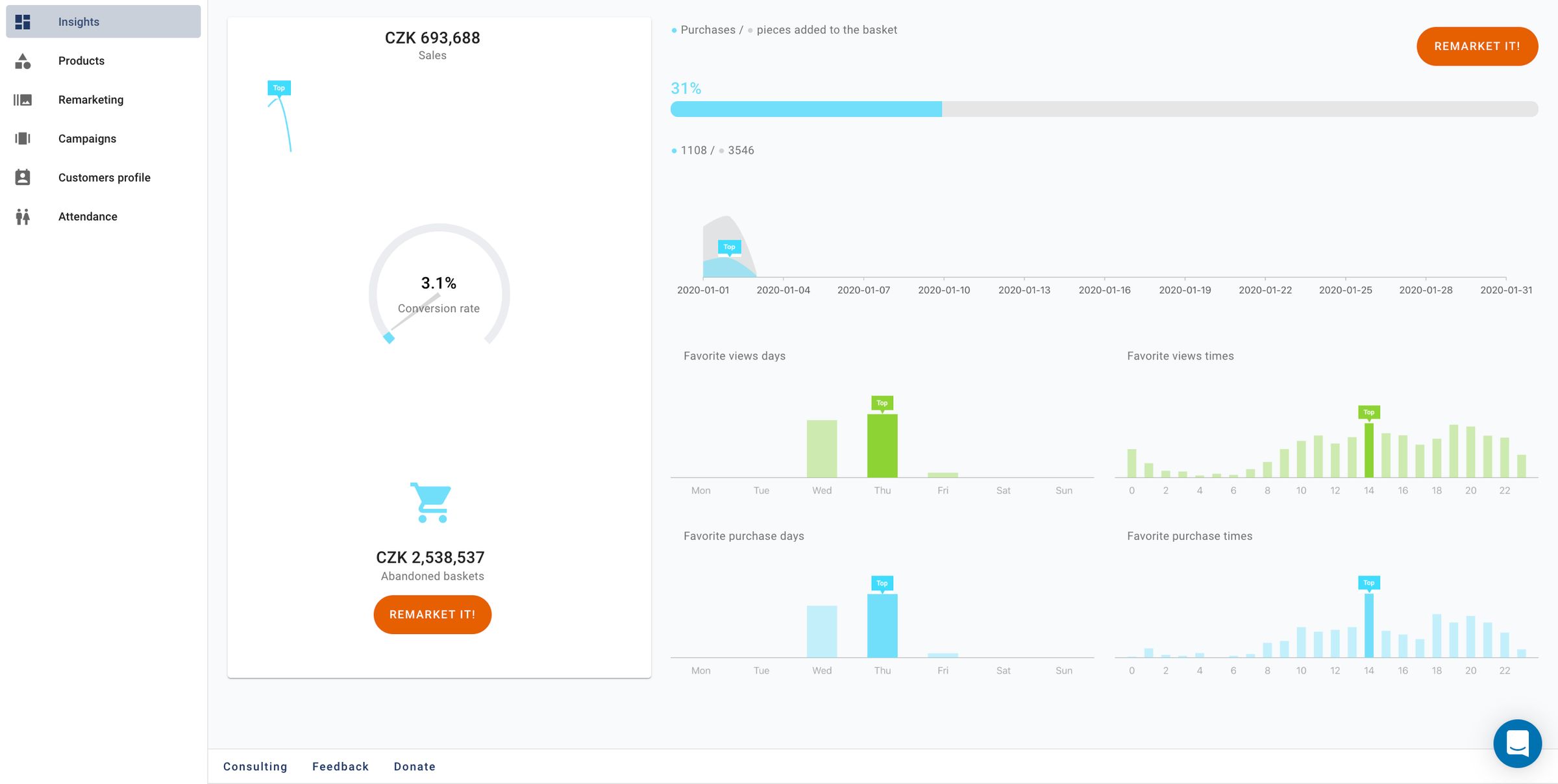Click the blue shopping cart icon
Screen dimensions: 1558x784
[x=431, y=502]
